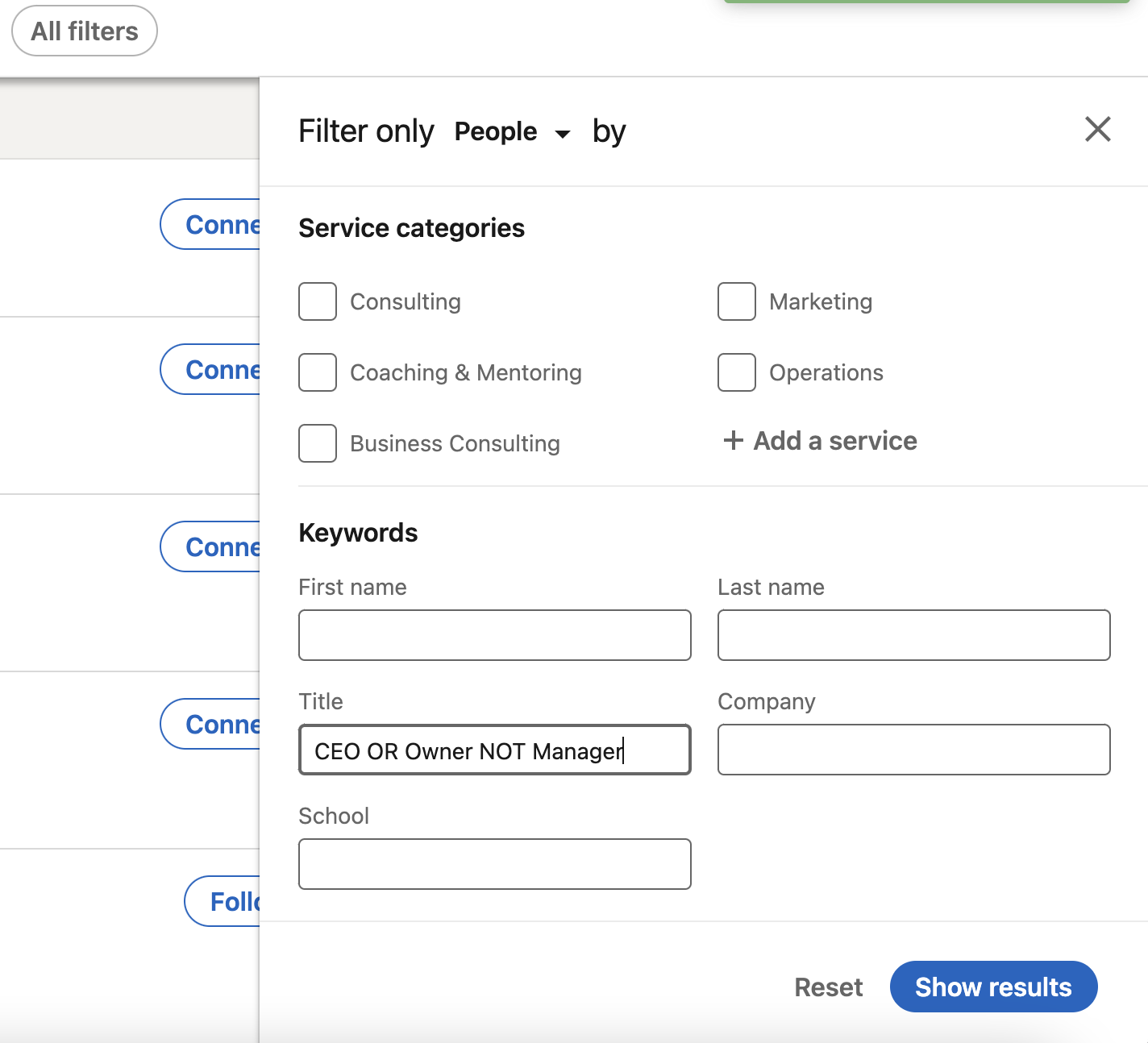Tick the Operations checkbox
1148x1043 pixels.
[737, 372]
